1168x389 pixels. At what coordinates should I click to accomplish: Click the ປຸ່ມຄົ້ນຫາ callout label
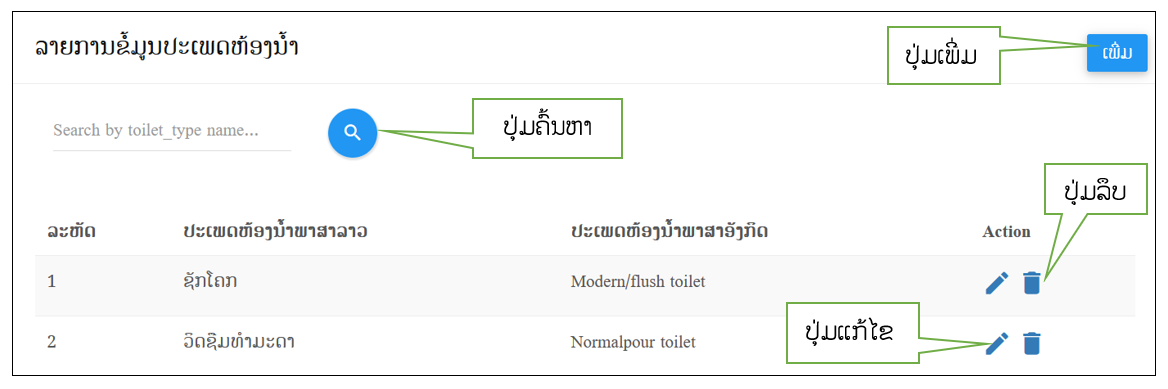(548, 128)
